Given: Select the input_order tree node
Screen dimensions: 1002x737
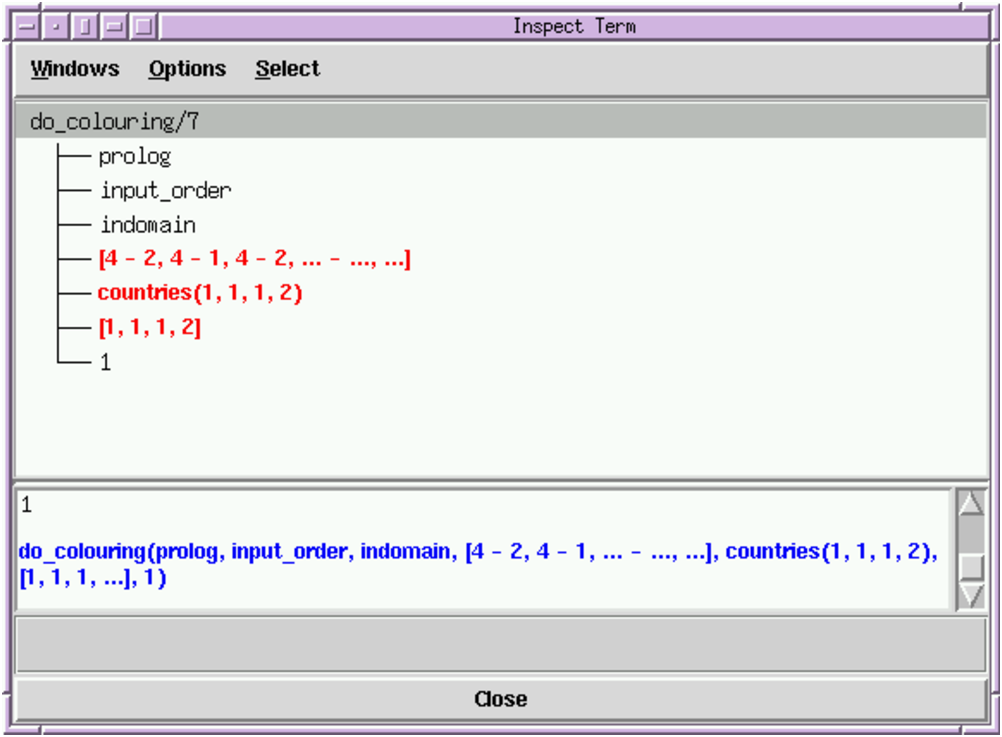Looking at the screenshot, I should coord(166,191).
